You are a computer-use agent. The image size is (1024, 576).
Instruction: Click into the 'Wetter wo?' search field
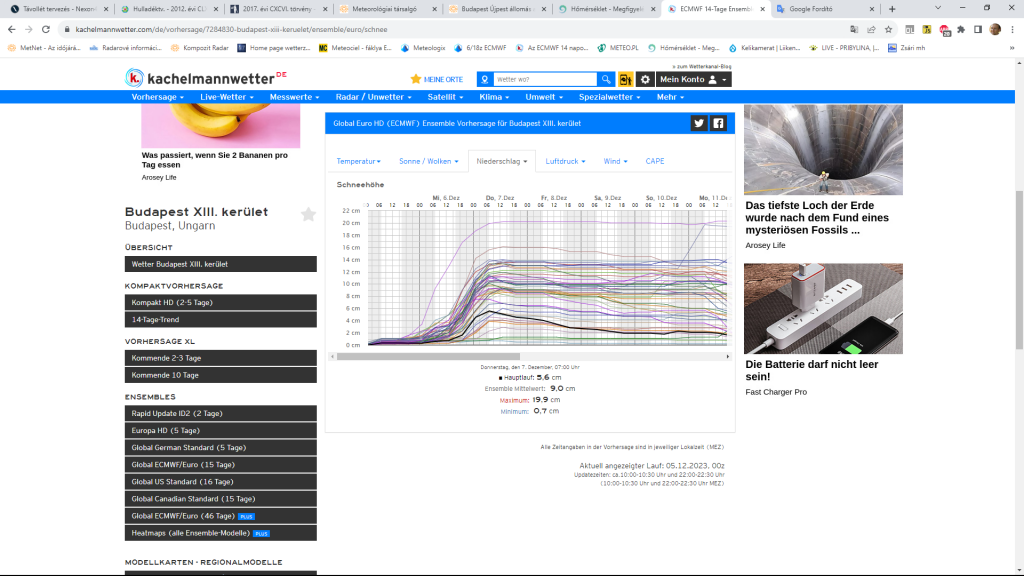tap(544, 79)
